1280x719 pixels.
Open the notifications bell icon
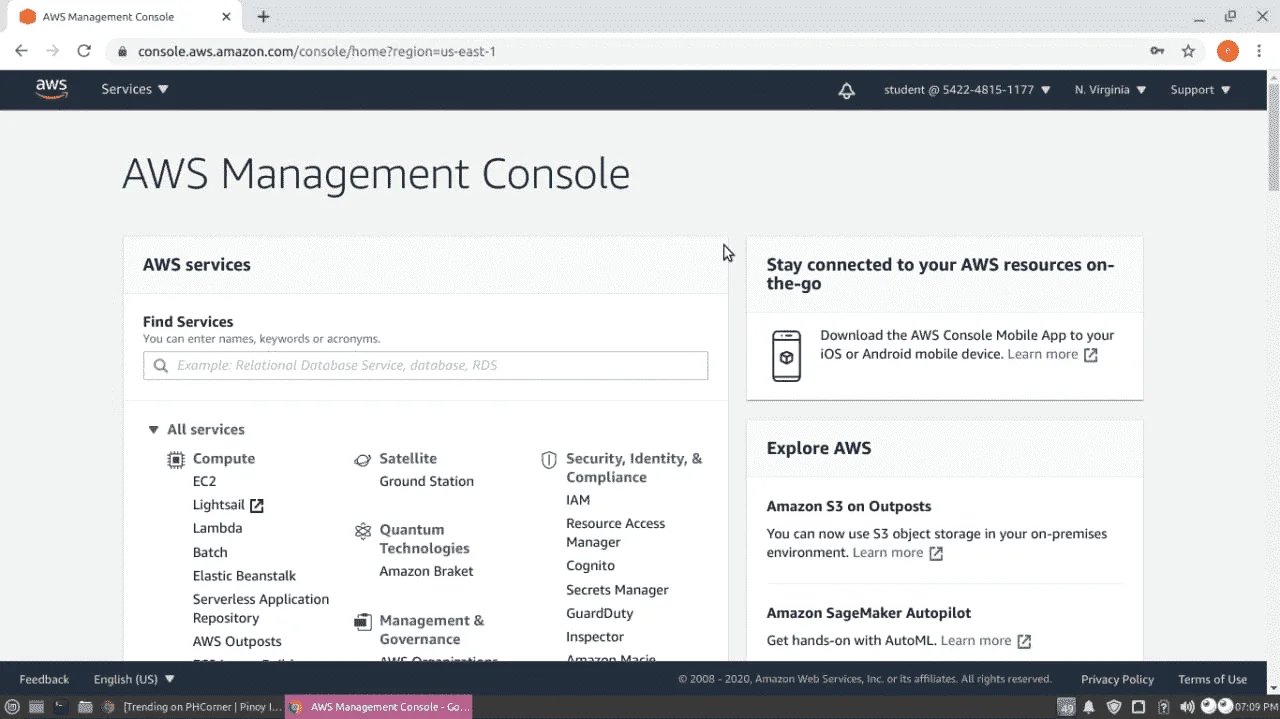[x=846, y=90]
